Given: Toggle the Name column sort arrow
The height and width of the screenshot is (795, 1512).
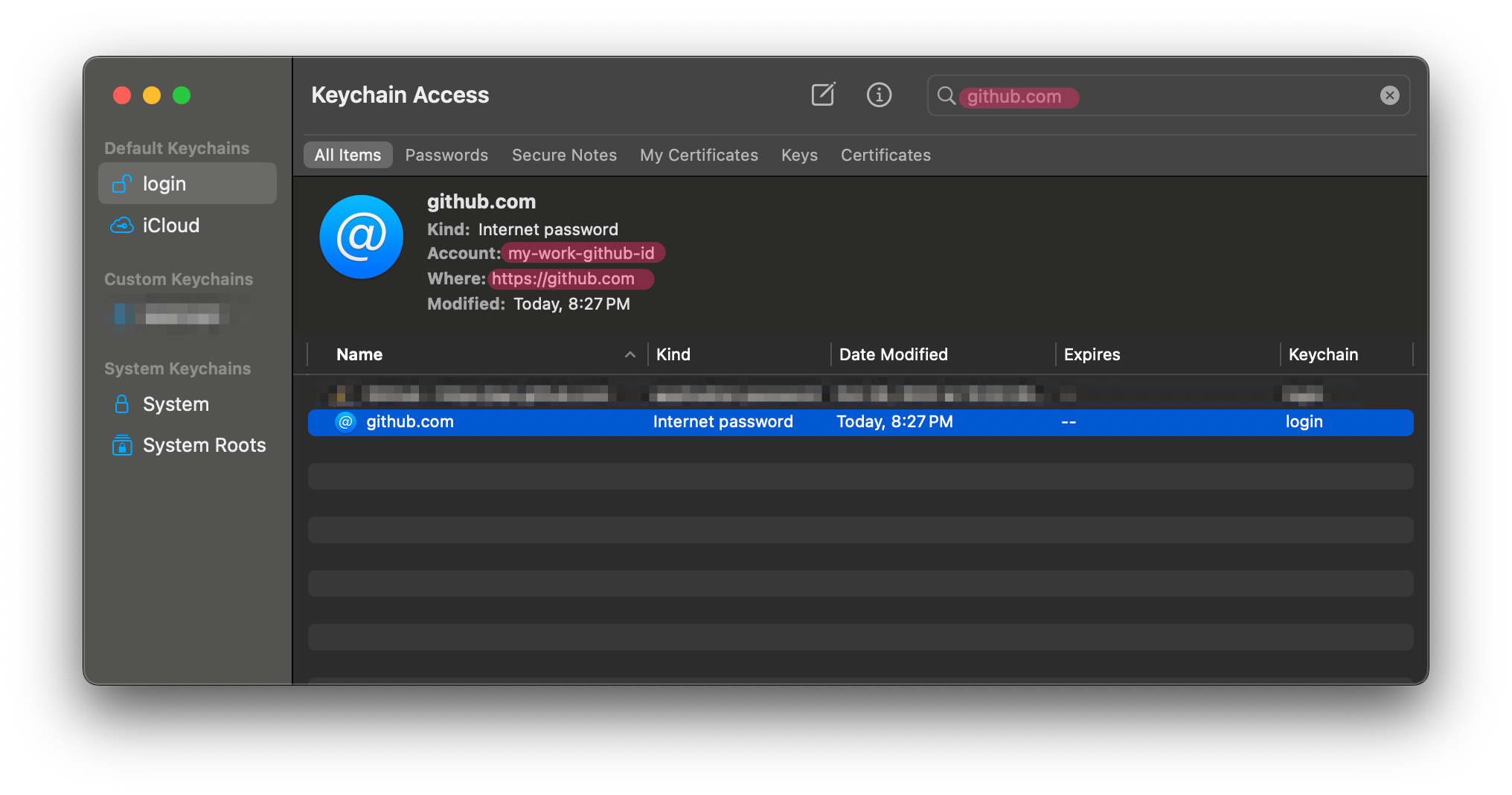Looking at the screenshot, I should click(630, 354).
